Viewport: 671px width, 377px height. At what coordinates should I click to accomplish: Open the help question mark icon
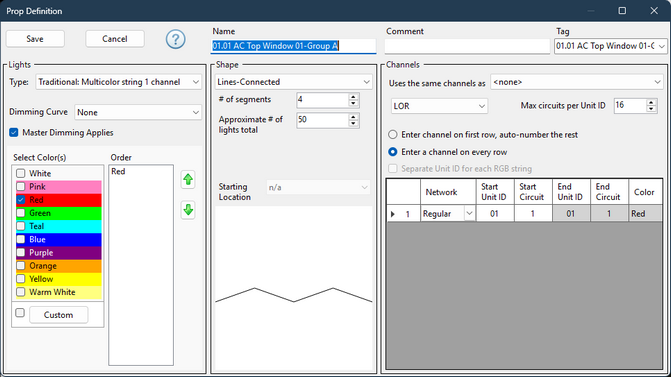pos(175,39)
